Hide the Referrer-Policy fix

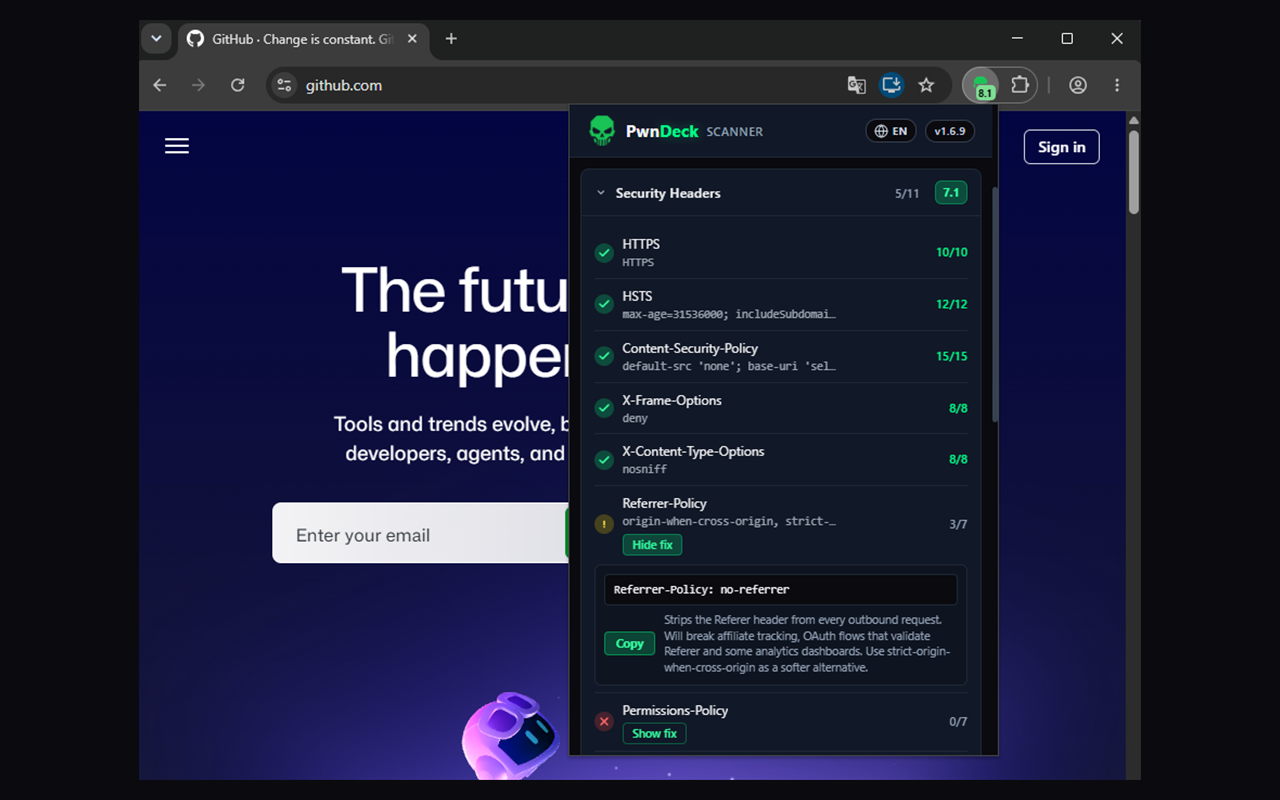click(x=652, y=545)
